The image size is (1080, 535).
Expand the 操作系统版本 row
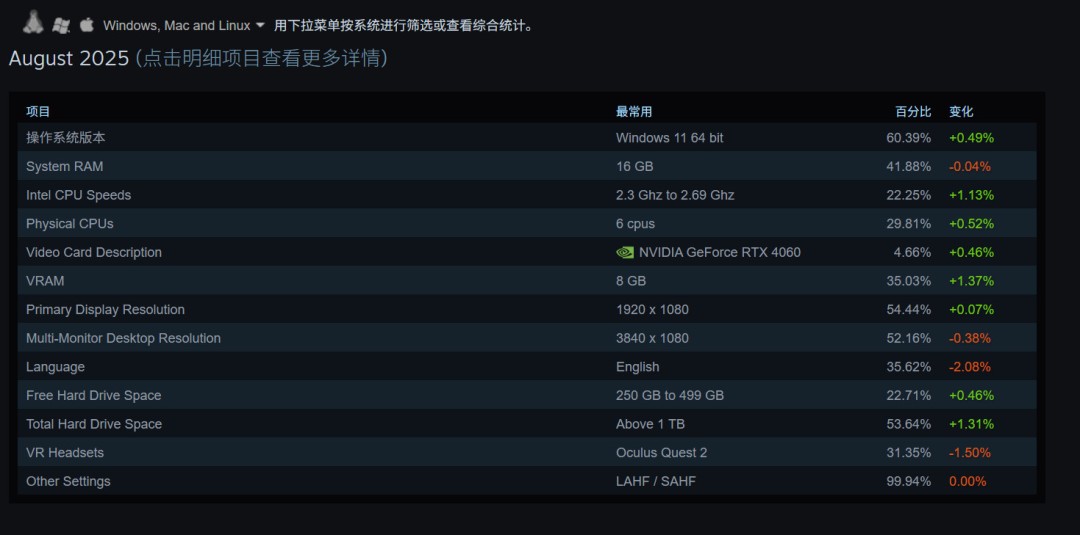[x=66, y=138]
